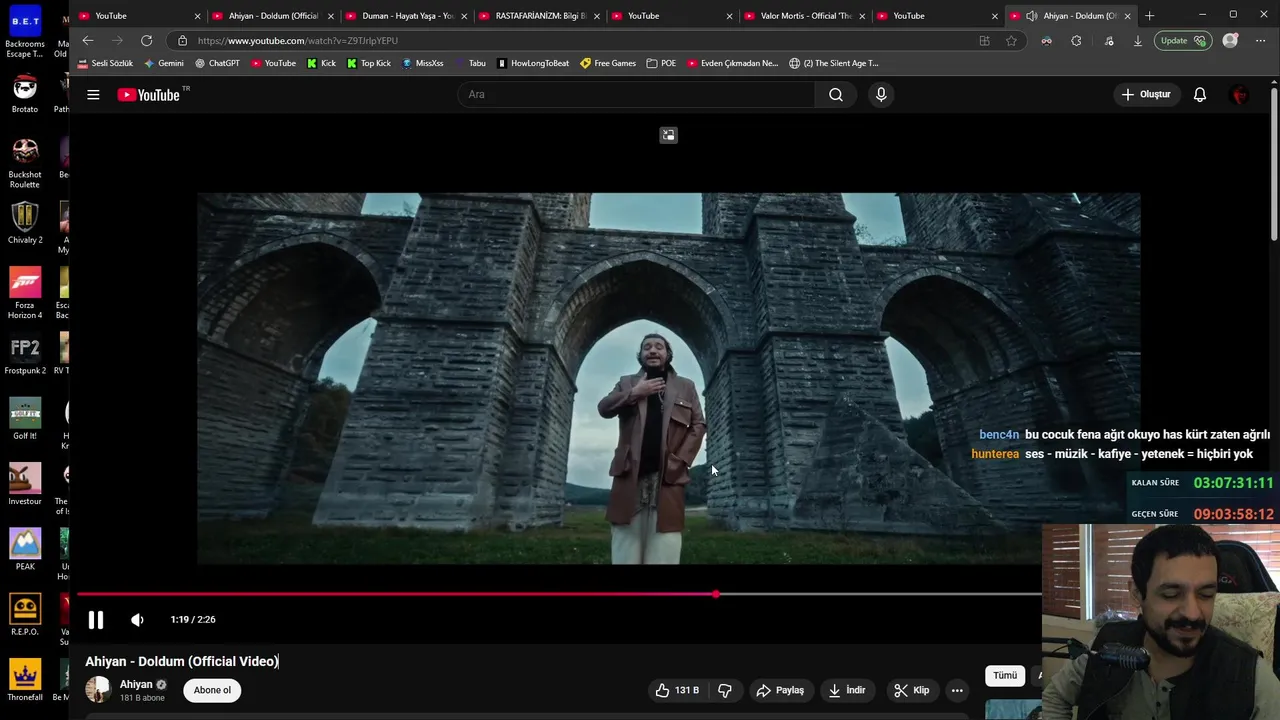Open the Evden Çıkmadan bookmark

(732, 63)
